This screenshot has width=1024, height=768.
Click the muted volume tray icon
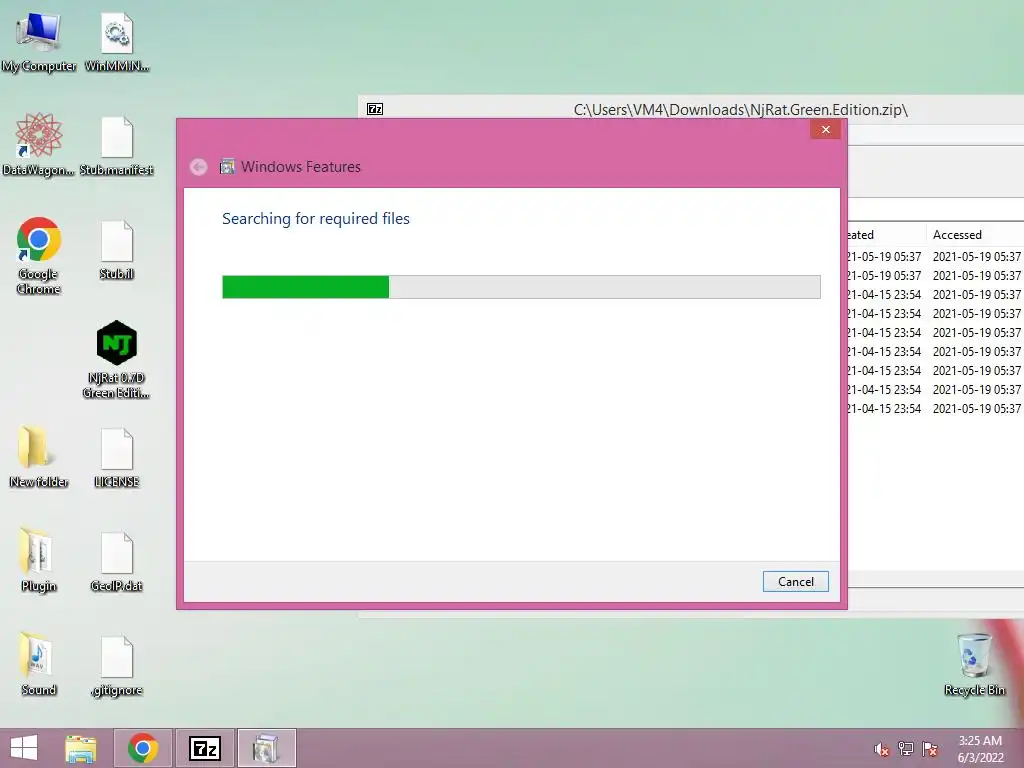point(882,749)
